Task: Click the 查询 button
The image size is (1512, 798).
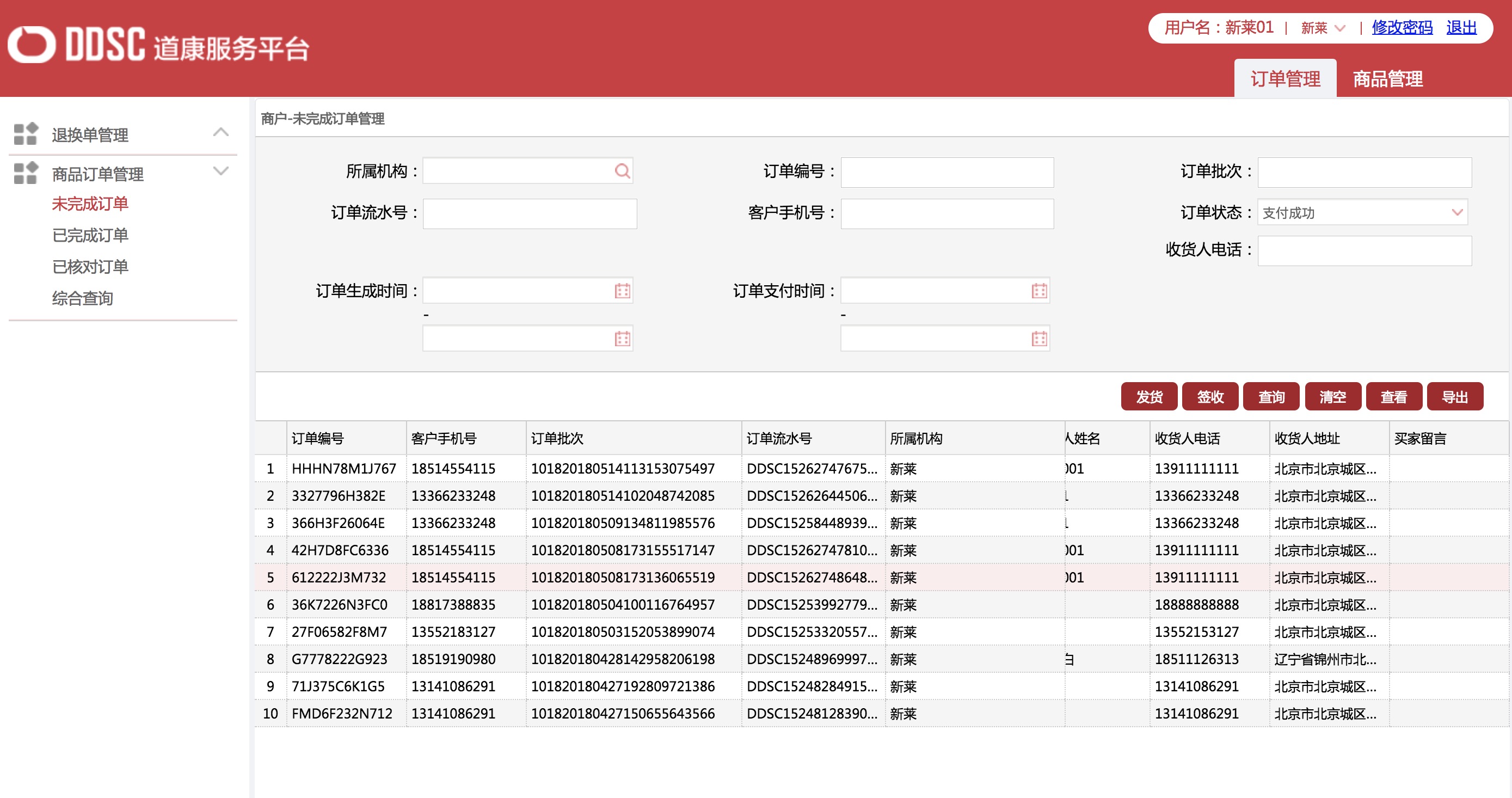Action: (1271, 396)
